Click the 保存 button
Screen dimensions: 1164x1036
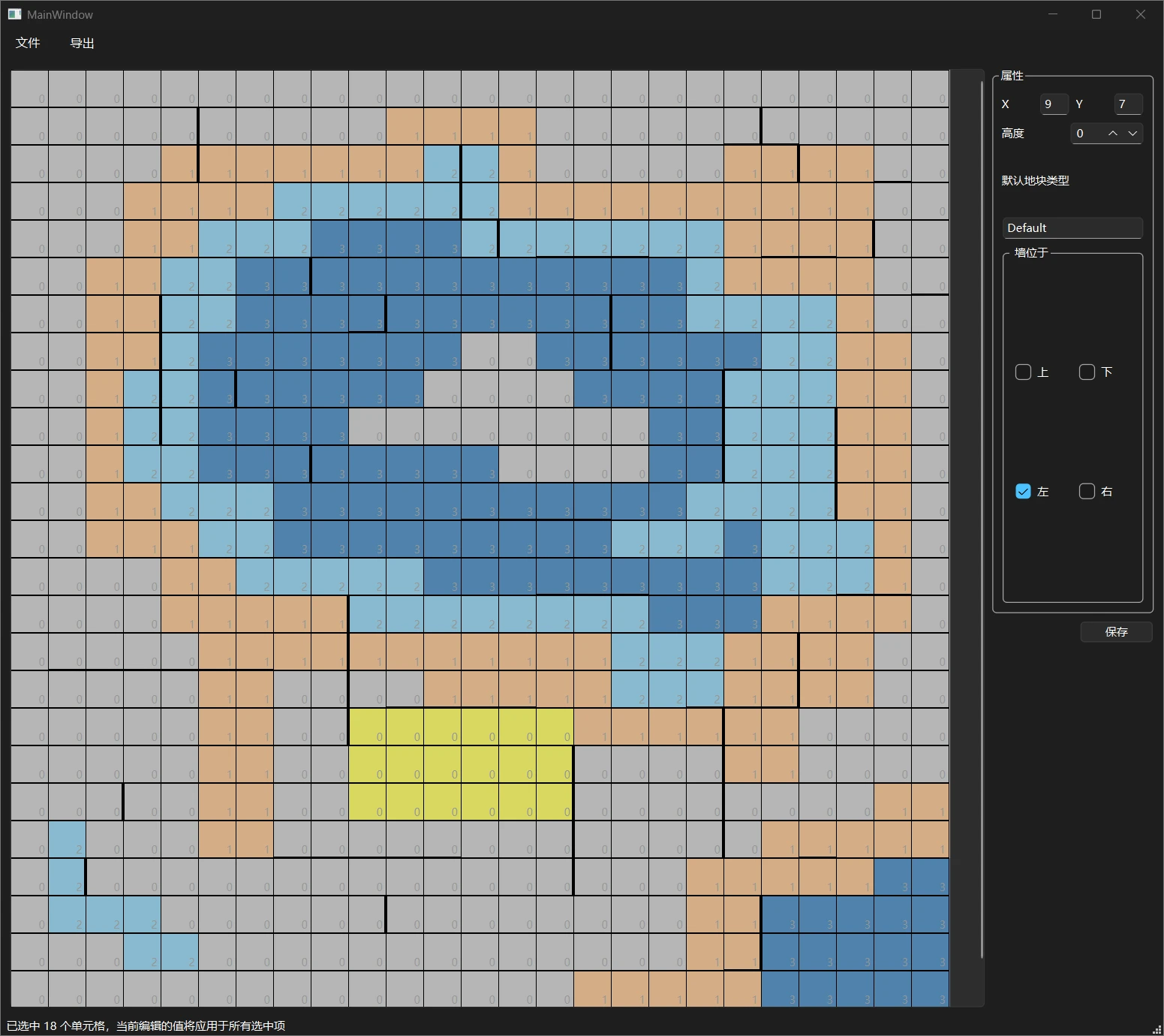coord(1116,631)
